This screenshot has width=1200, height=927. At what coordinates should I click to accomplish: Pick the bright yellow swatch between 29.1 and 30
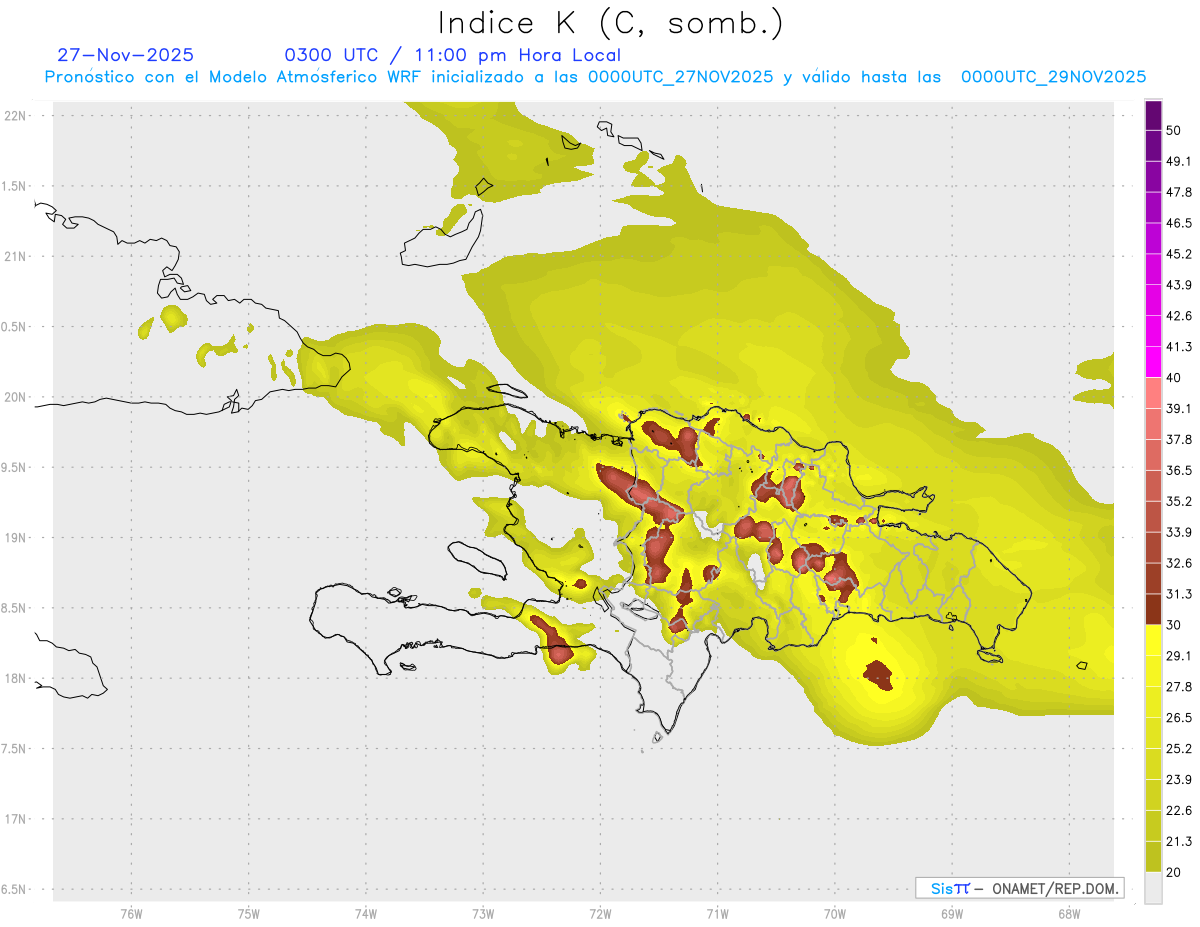tap(1153, 640)
